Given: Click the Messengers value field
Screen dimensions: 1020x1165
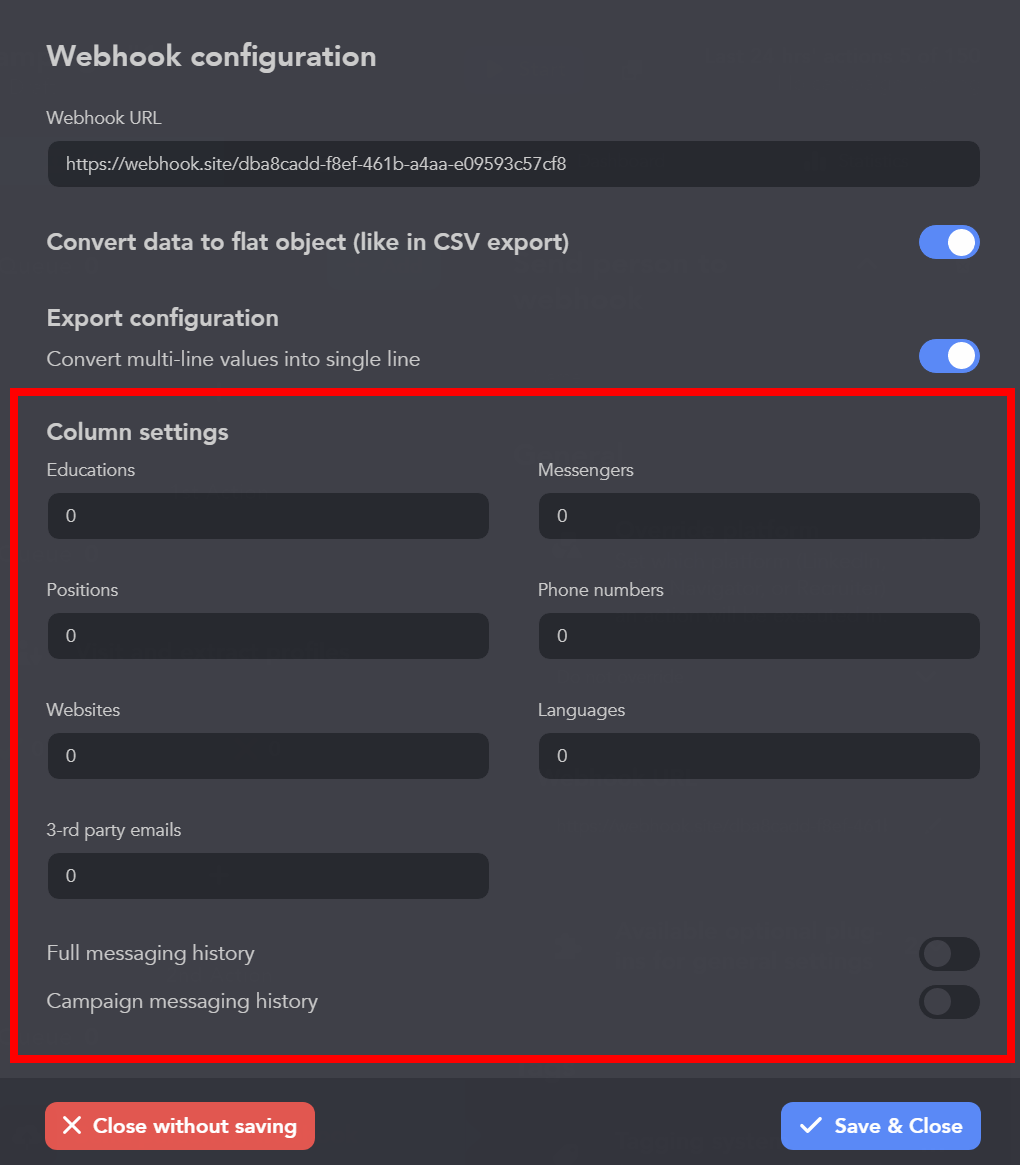Looking at the screenshot, I should tap(759, 516).
